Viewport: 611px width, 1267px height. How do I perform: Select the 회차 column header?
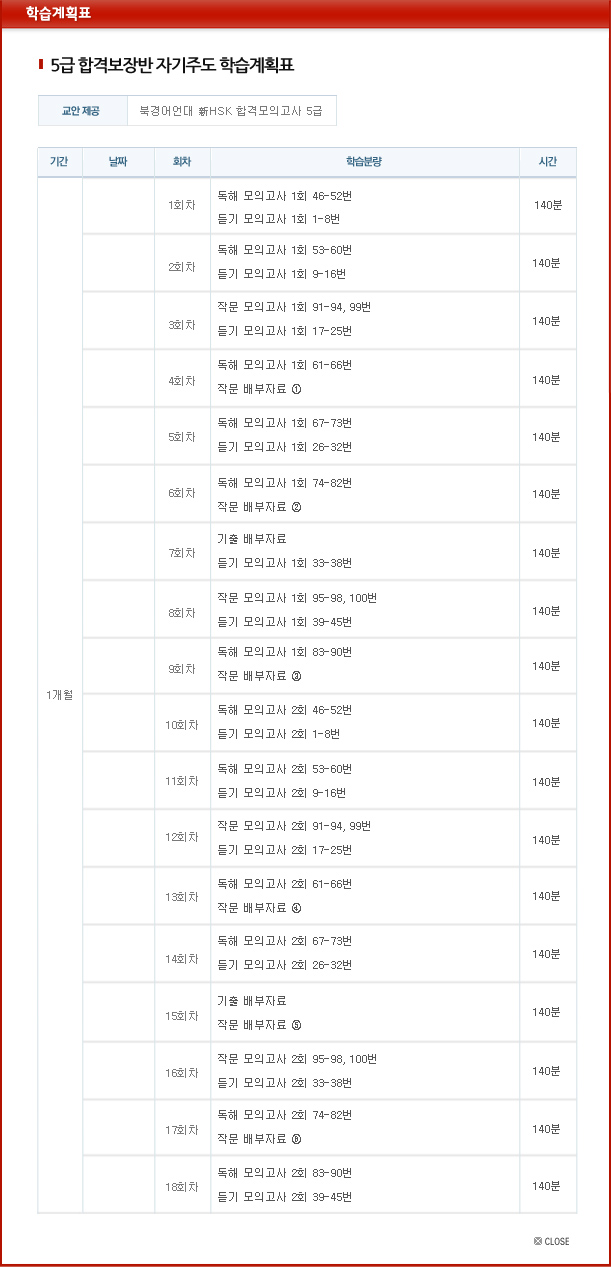pos(182,162)
